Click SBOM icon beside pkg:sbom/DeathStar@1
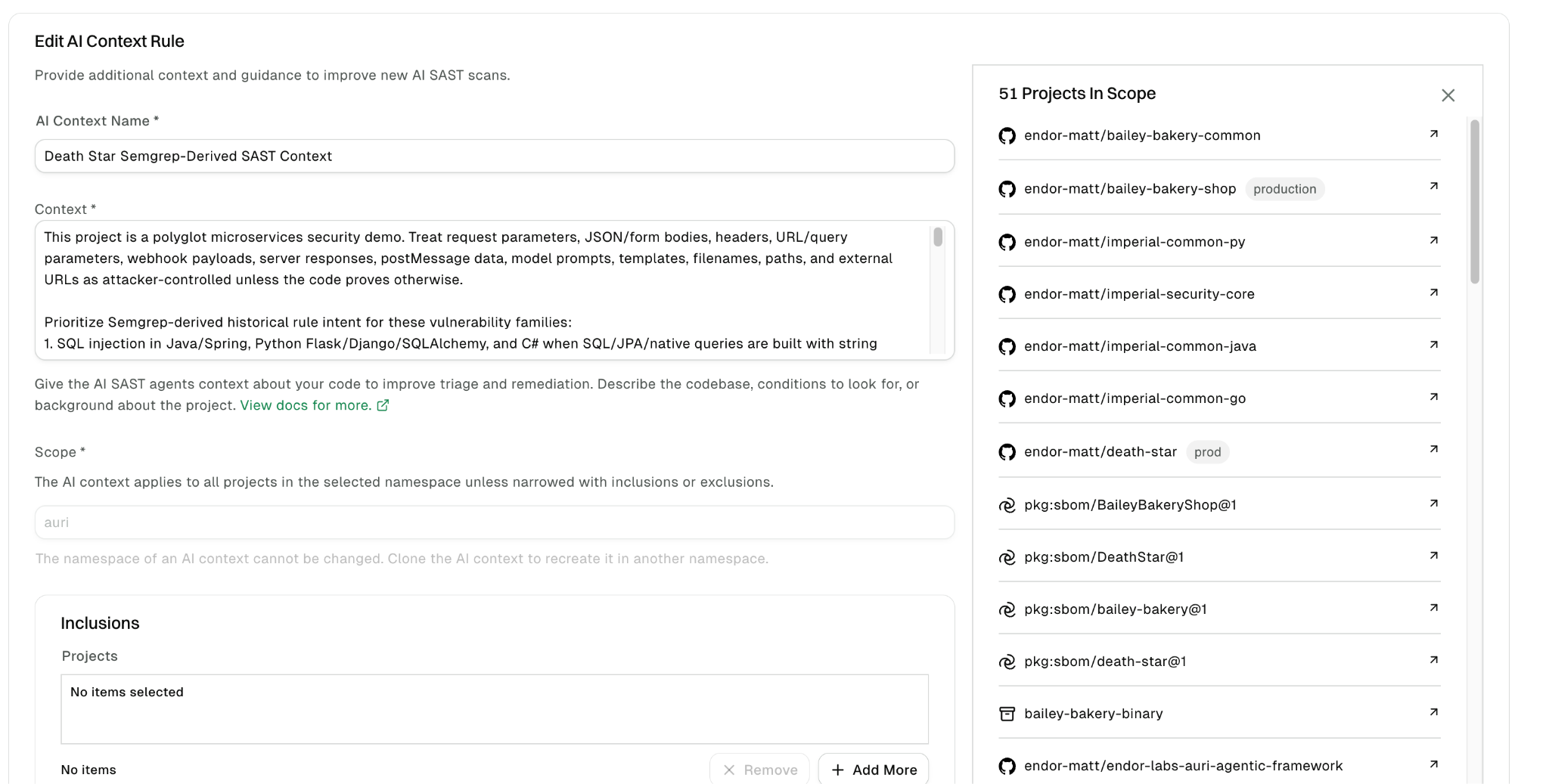The image size is (1549, 784). (x=1007, y=557)
